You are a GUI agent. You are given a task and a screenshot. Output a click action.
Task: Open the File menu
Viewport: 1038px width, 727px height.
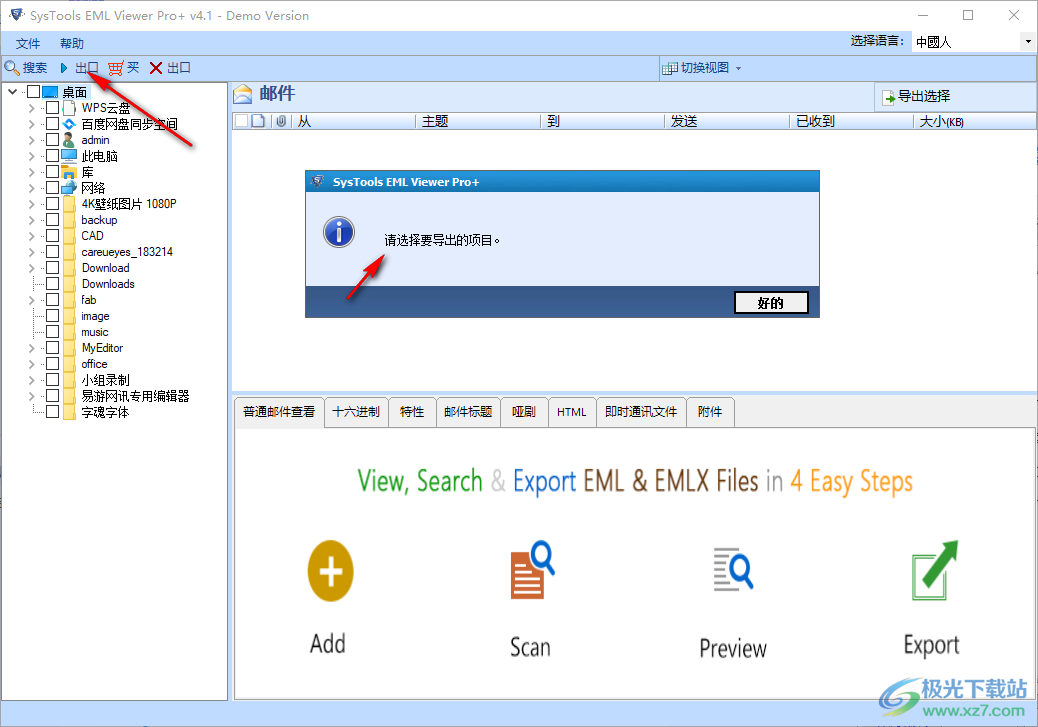28,44
